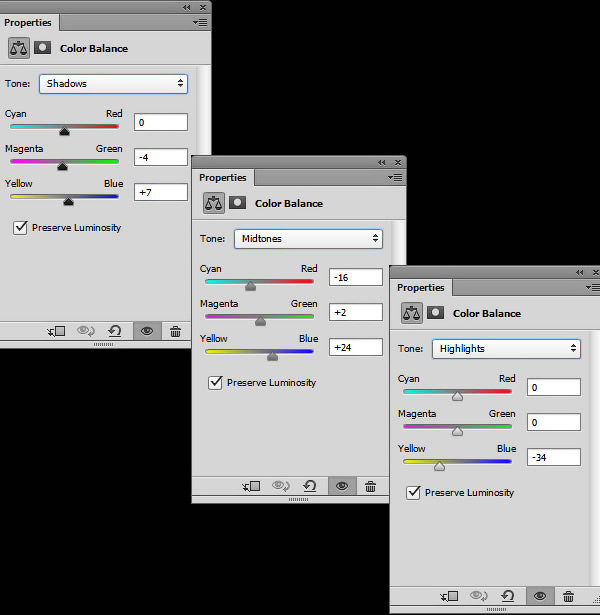View previous state in Midtones panel
The width and height of the screenshot is (600, 615).
coord(280,486)
